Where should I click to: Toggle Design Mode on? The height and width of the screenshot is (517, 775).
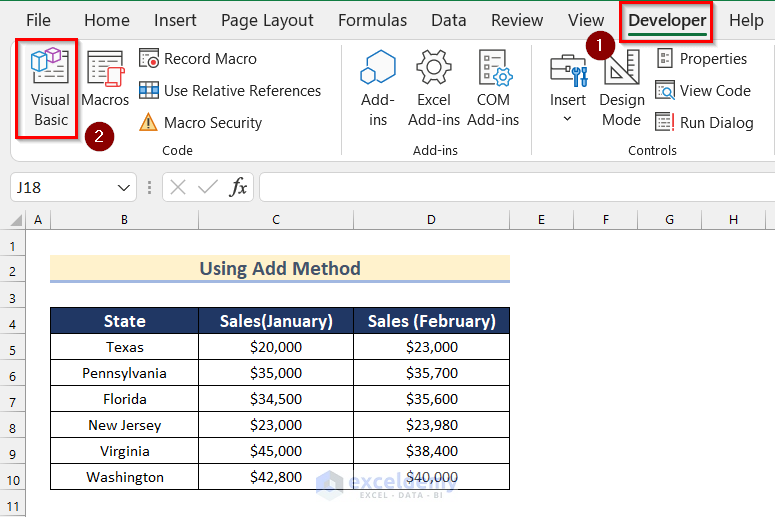point(621,89)
